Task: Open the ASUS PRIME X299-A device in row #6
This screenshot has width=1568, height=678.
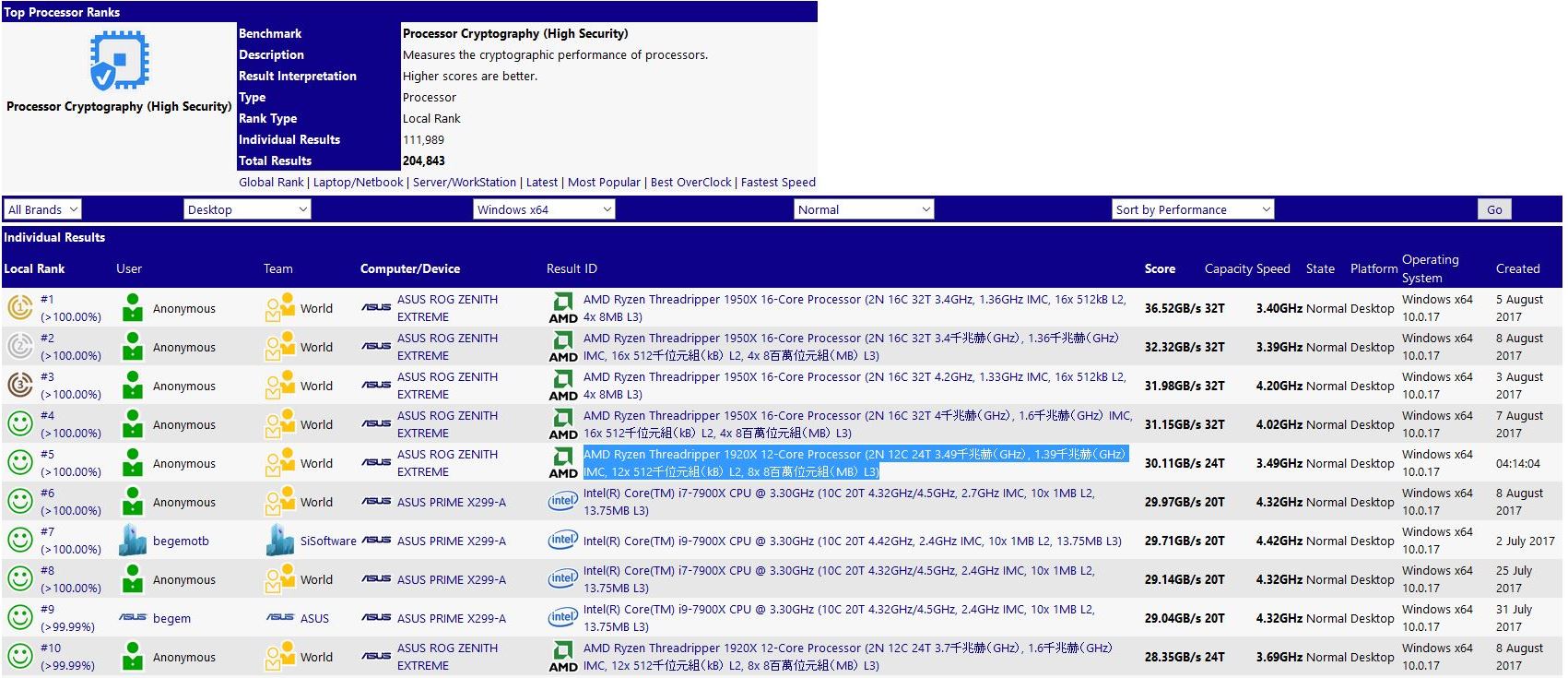Action: click(x=452, y=502)
